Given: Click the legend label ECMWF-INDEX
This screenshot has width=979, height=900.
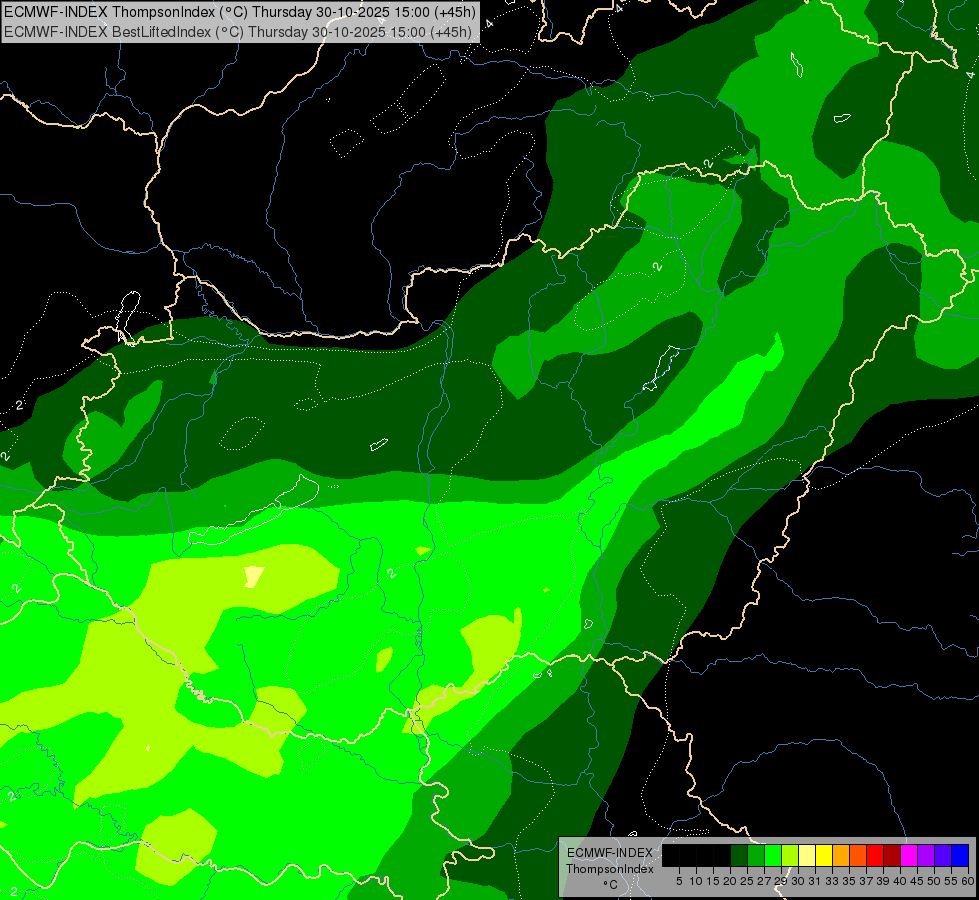Looking at the screenshot, I should 610,853.
